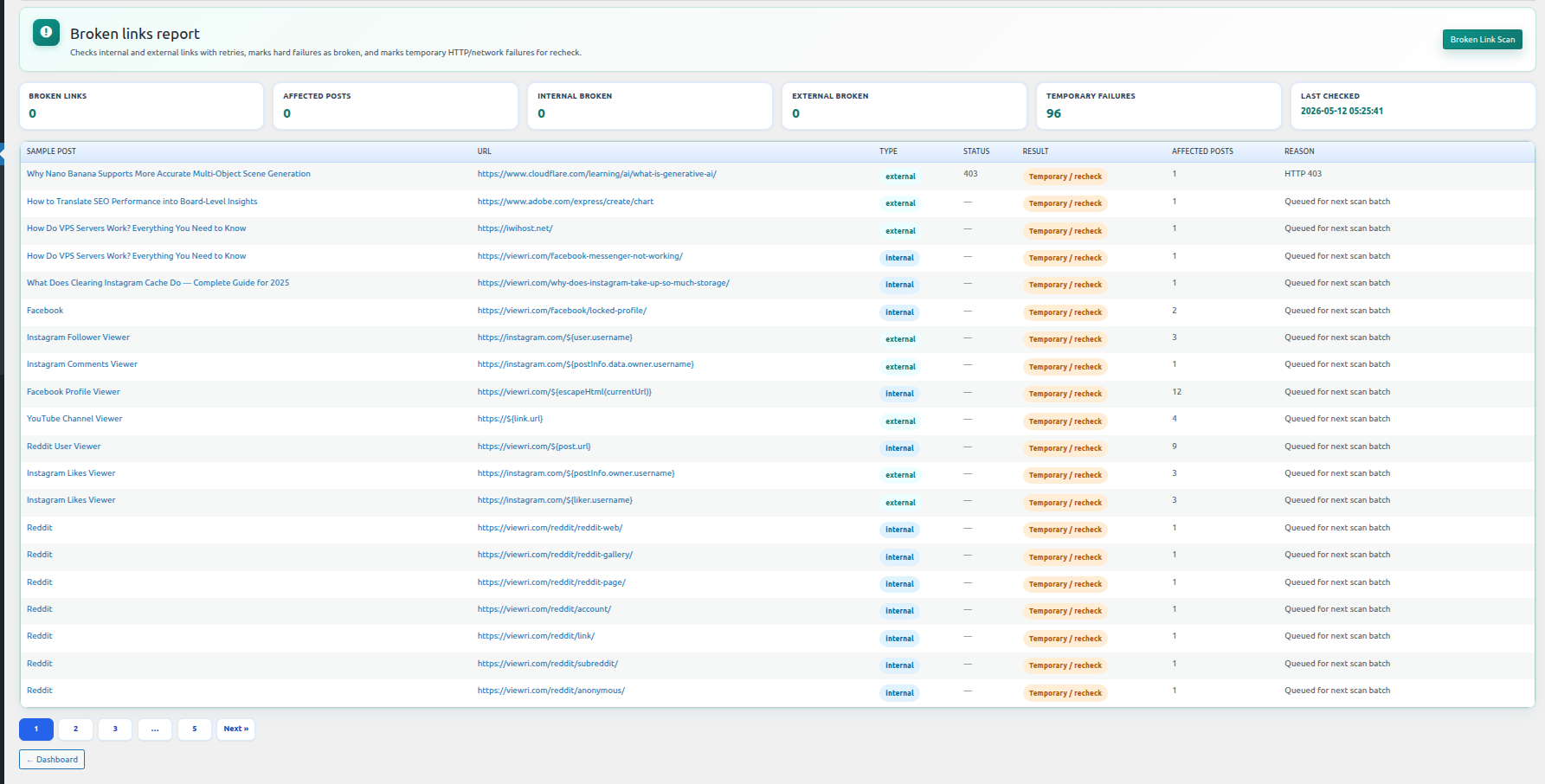1545x784 pixels.
Task: Open Instagram Follower Viewer post
Action: (78, 337)
